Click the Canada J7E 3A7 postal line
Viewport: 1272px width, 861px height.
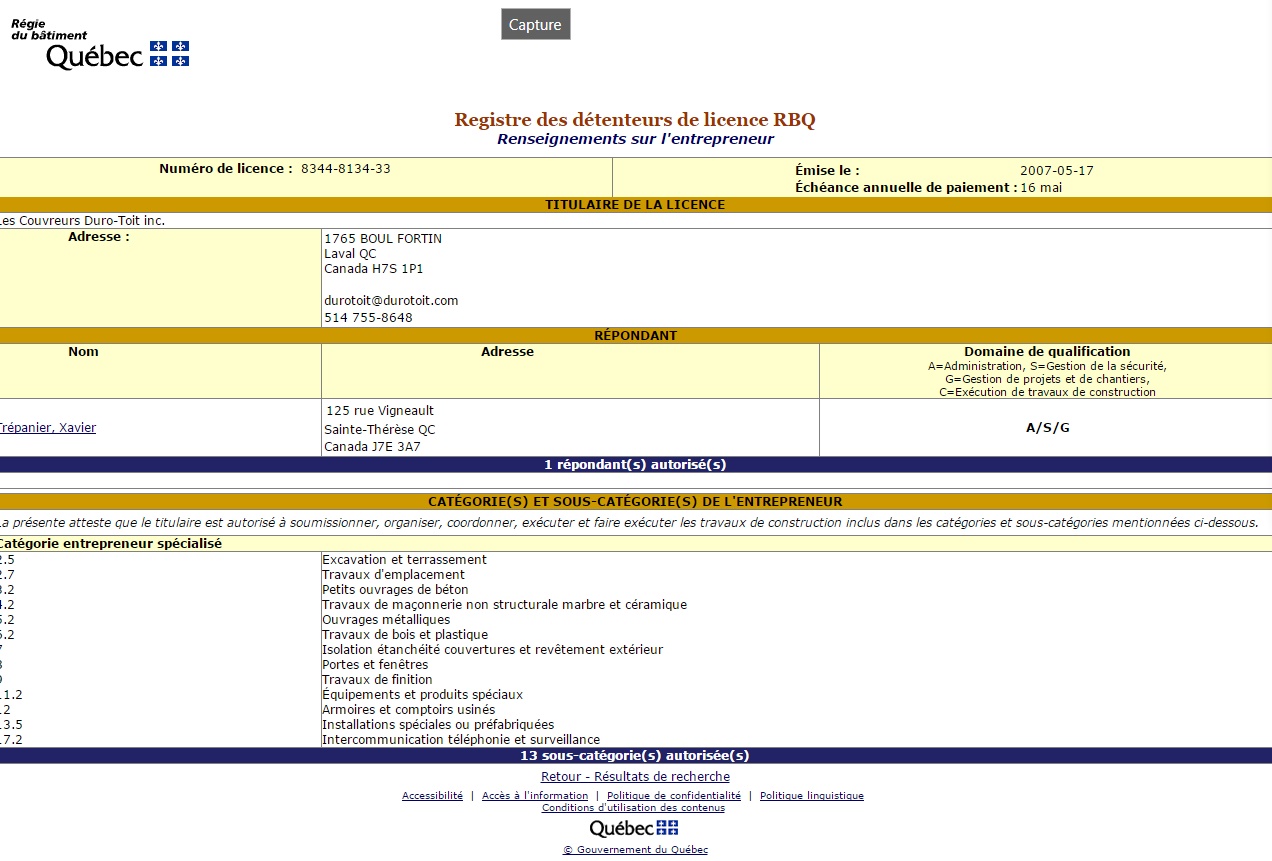click(372, 447)
